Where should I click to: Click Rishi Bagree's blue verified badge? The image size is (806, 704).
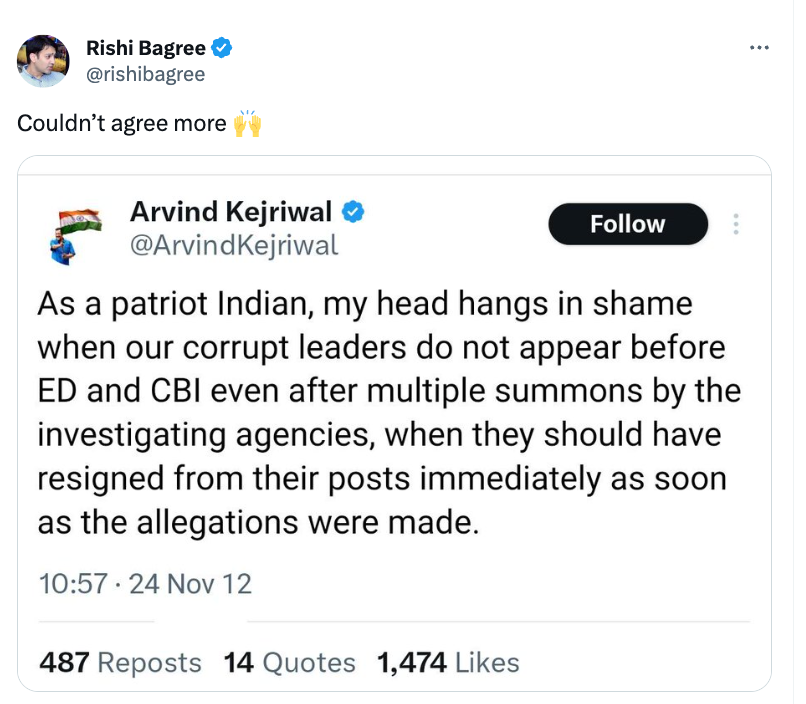224,47
